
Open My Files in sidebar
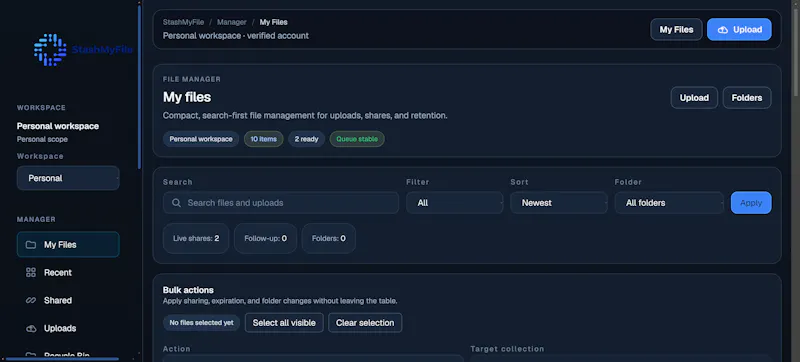tap(68, 245)
